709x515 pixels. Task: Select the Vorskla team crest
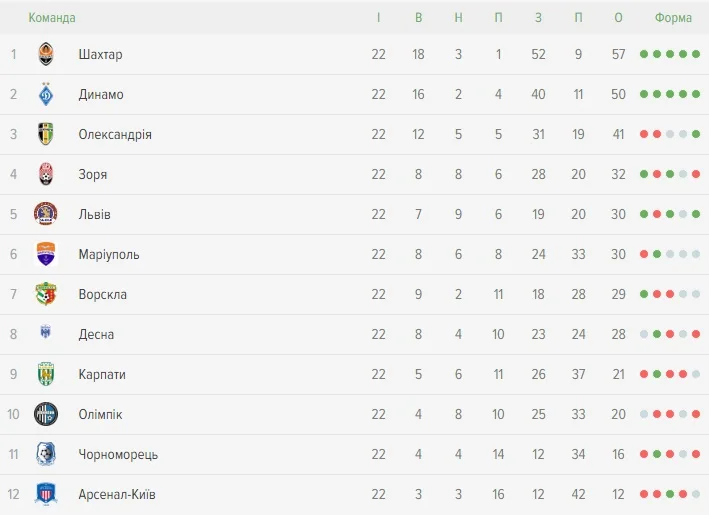[46, 294]
